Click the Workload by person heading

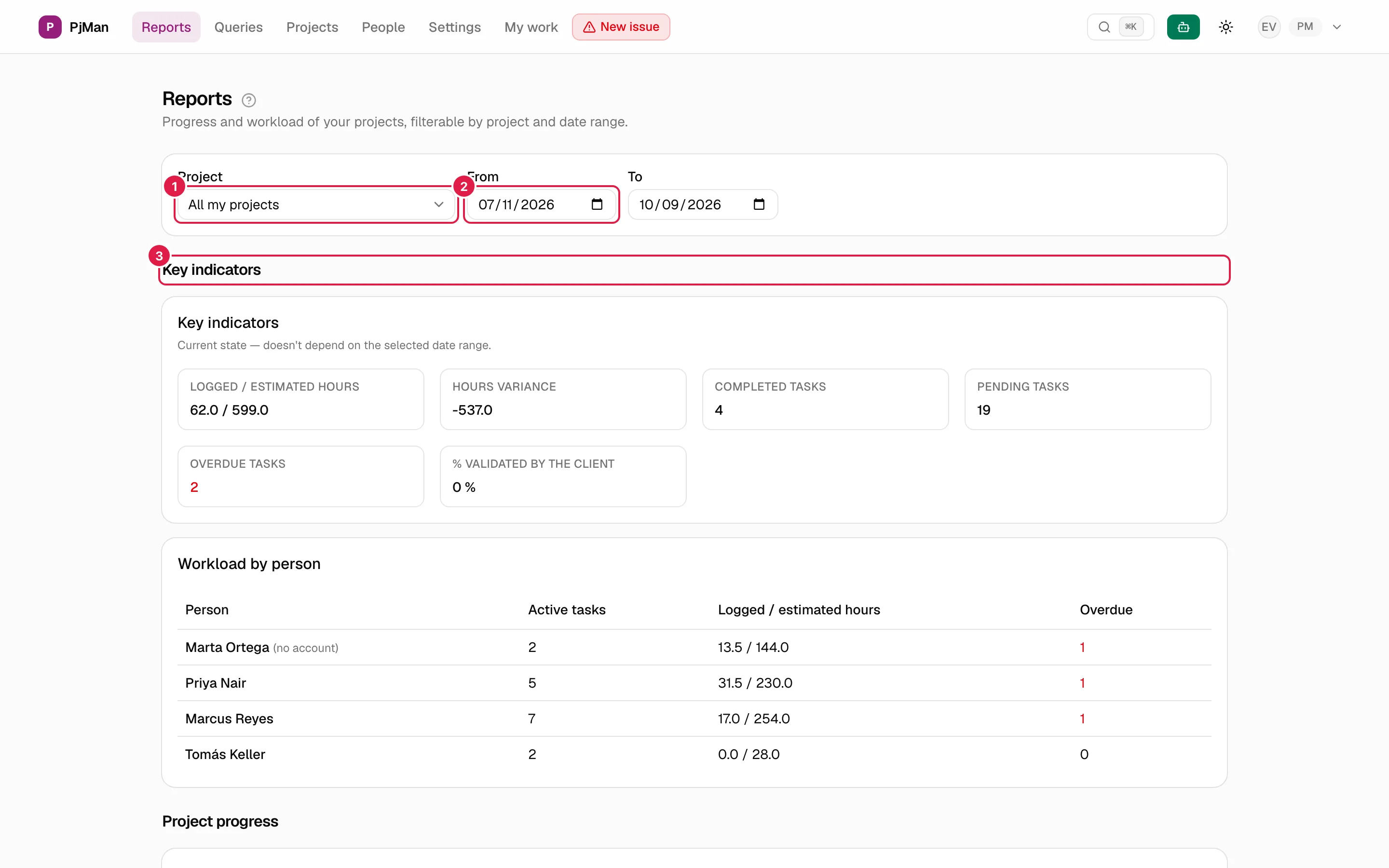[249, 564]
